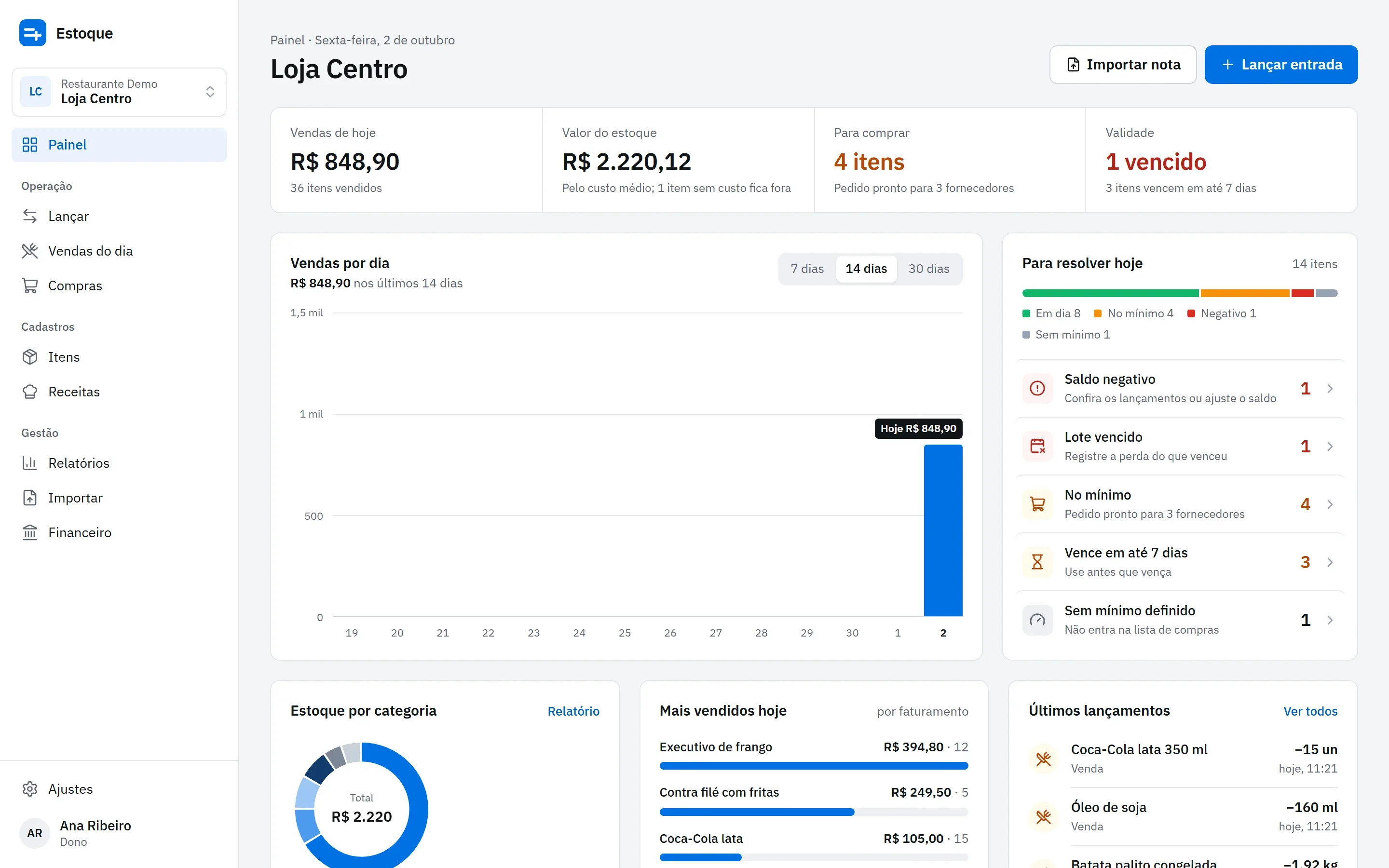The height and width of the screenshot is (868, 1389).
Task: Expand Vence em até 7 dias chevron
Action: pyautogui.click(x=1330, y=562)
